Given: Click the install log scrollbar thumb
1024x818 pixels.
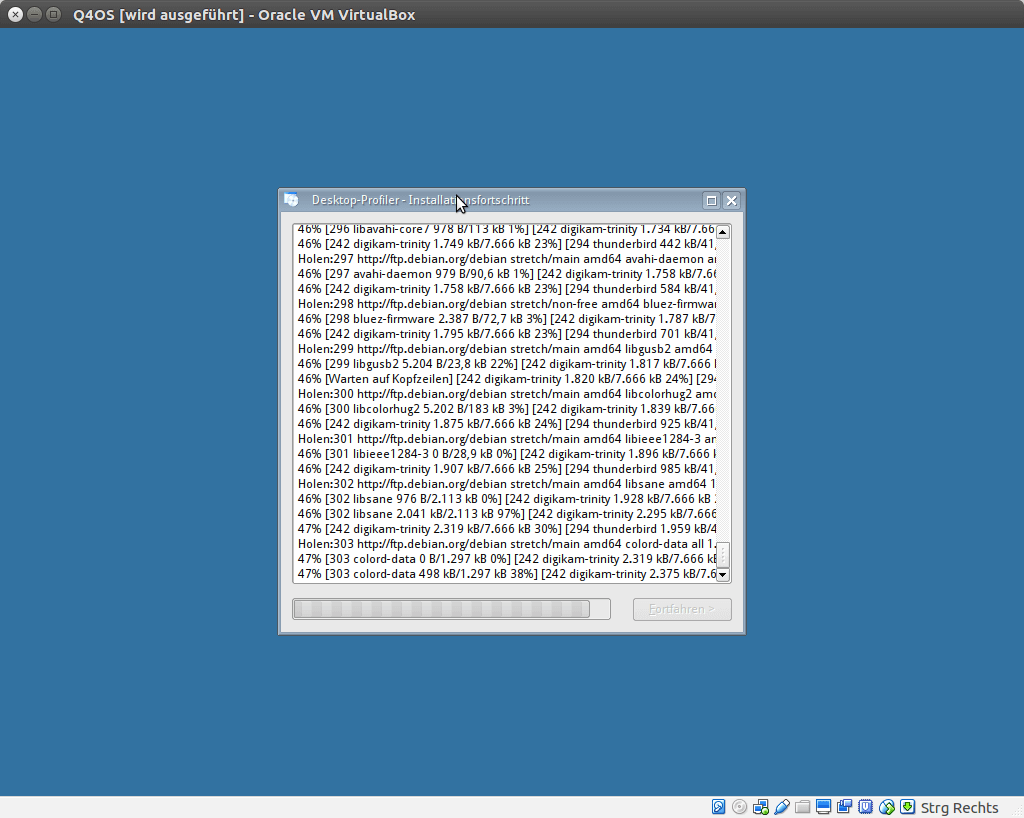Looking at the screenshot, I should coord(723,554).
